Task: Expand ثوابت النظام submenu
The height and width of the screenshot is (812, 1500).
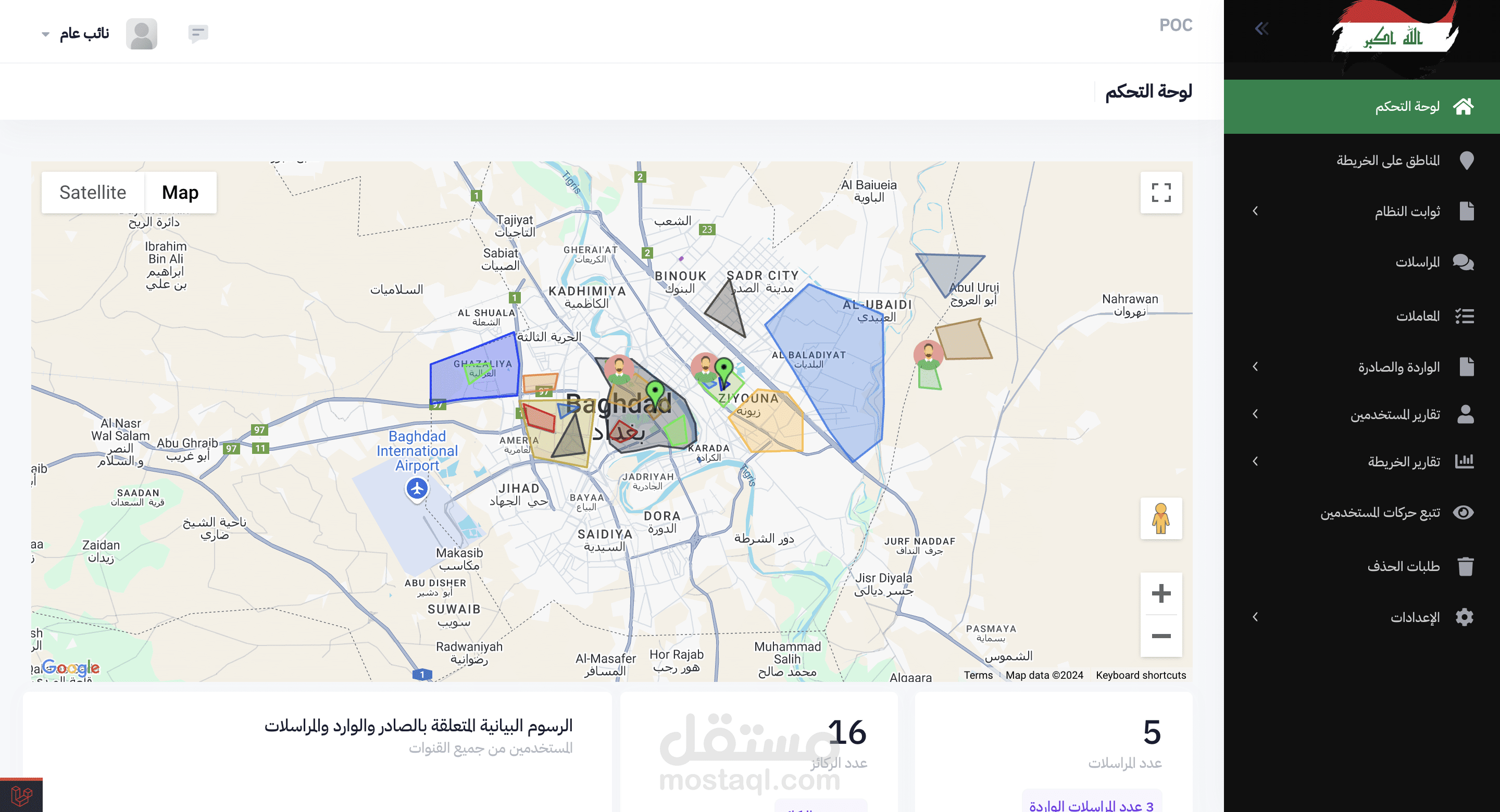Action: [1255, 211]
